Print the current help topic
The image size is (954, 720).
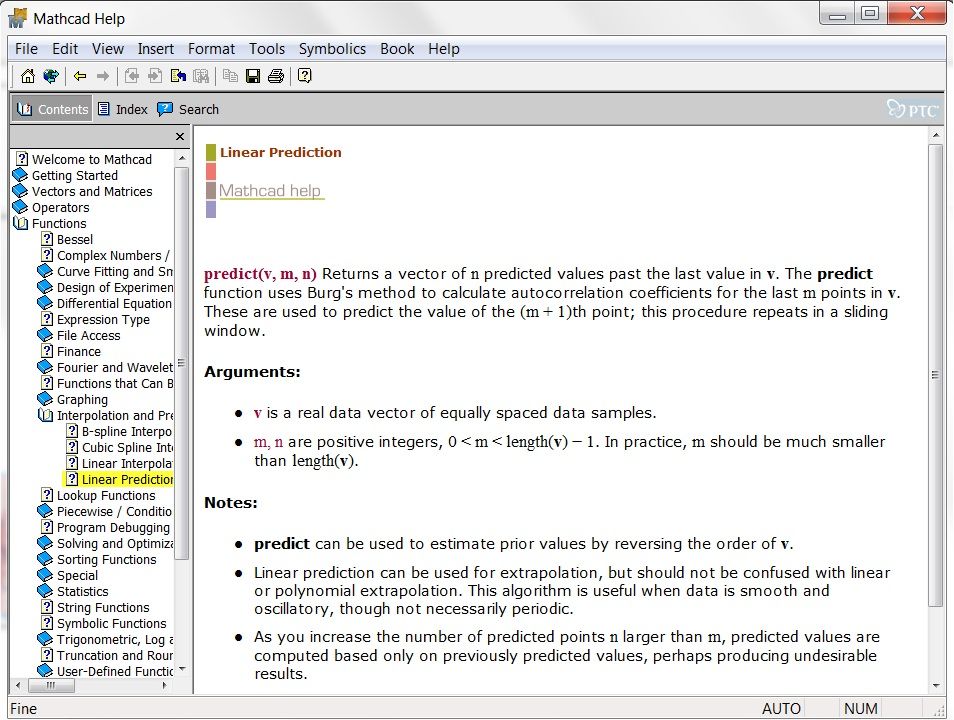pyautogui.click(x=276, y=76)
